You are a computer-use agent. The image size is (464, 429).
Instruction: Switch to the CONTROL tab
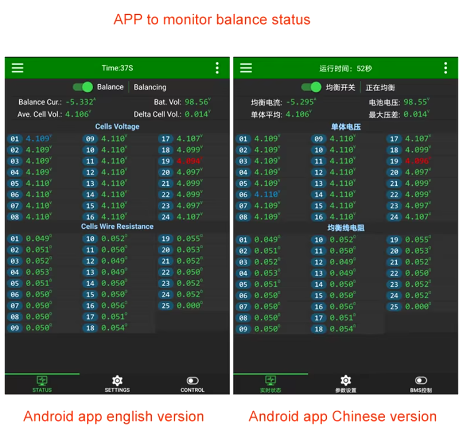click(x=193, y=384)
